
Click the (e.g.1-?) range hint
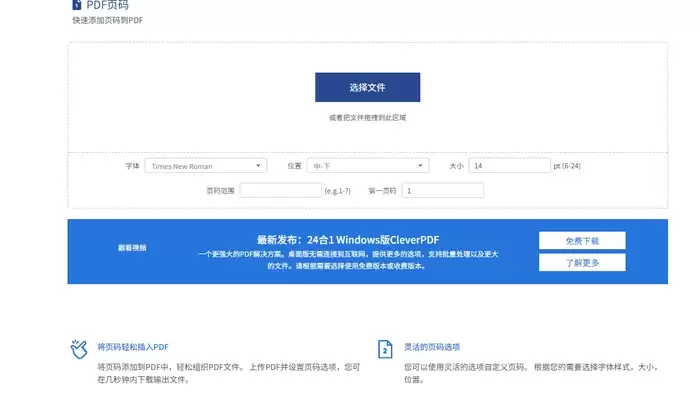pyautogui.click(x=338, y=191)
